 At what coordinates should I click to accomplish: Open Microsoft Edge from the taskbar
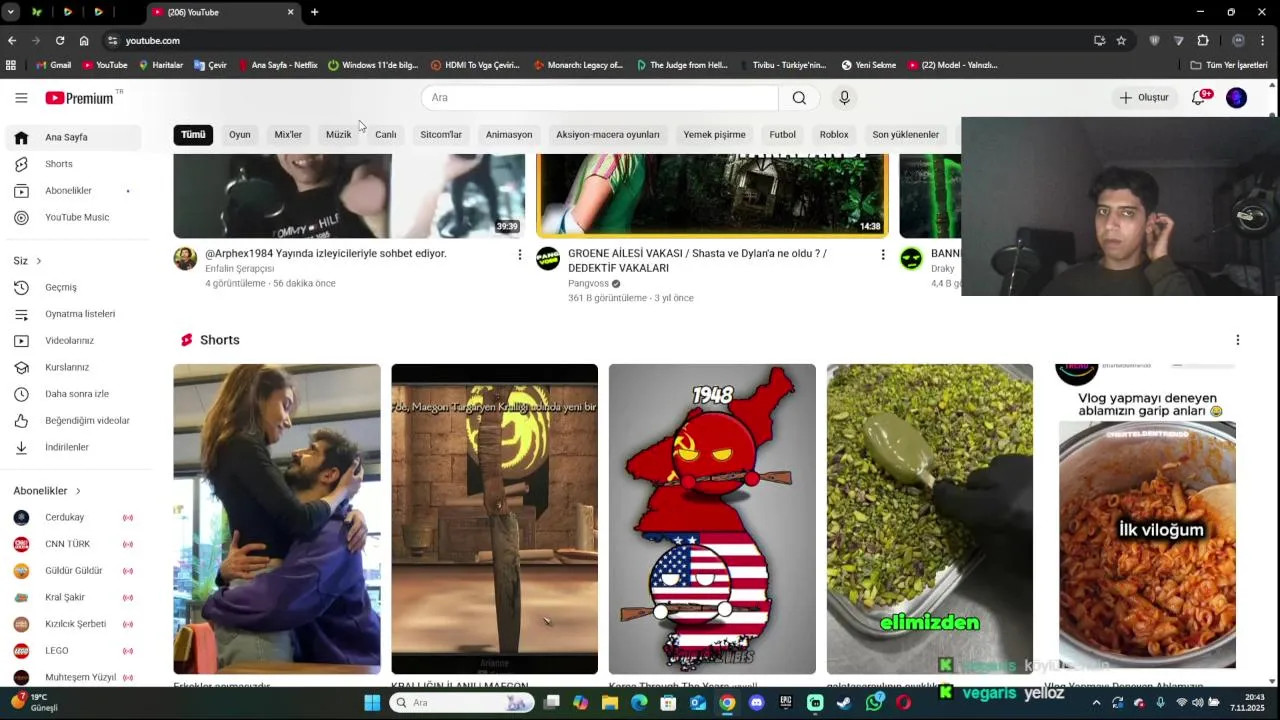click(x=639, y=703)
